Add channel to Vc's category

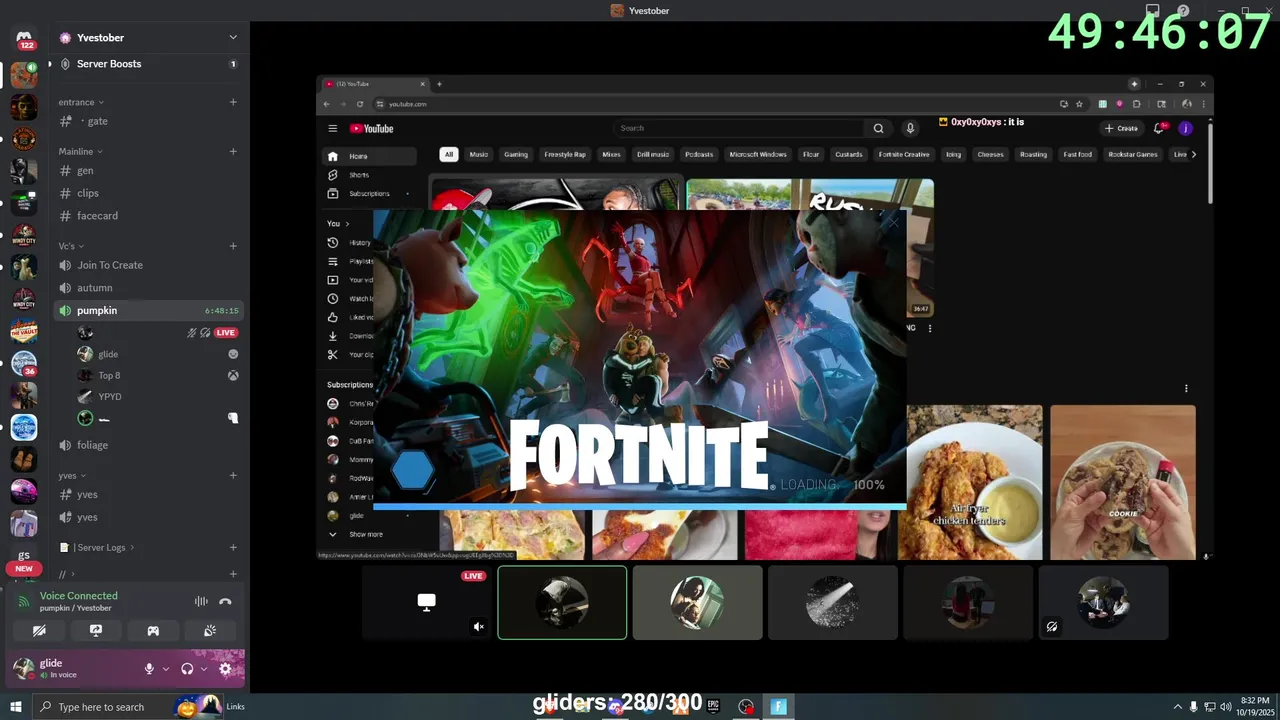pyautogui.click(x=233, y=246)
